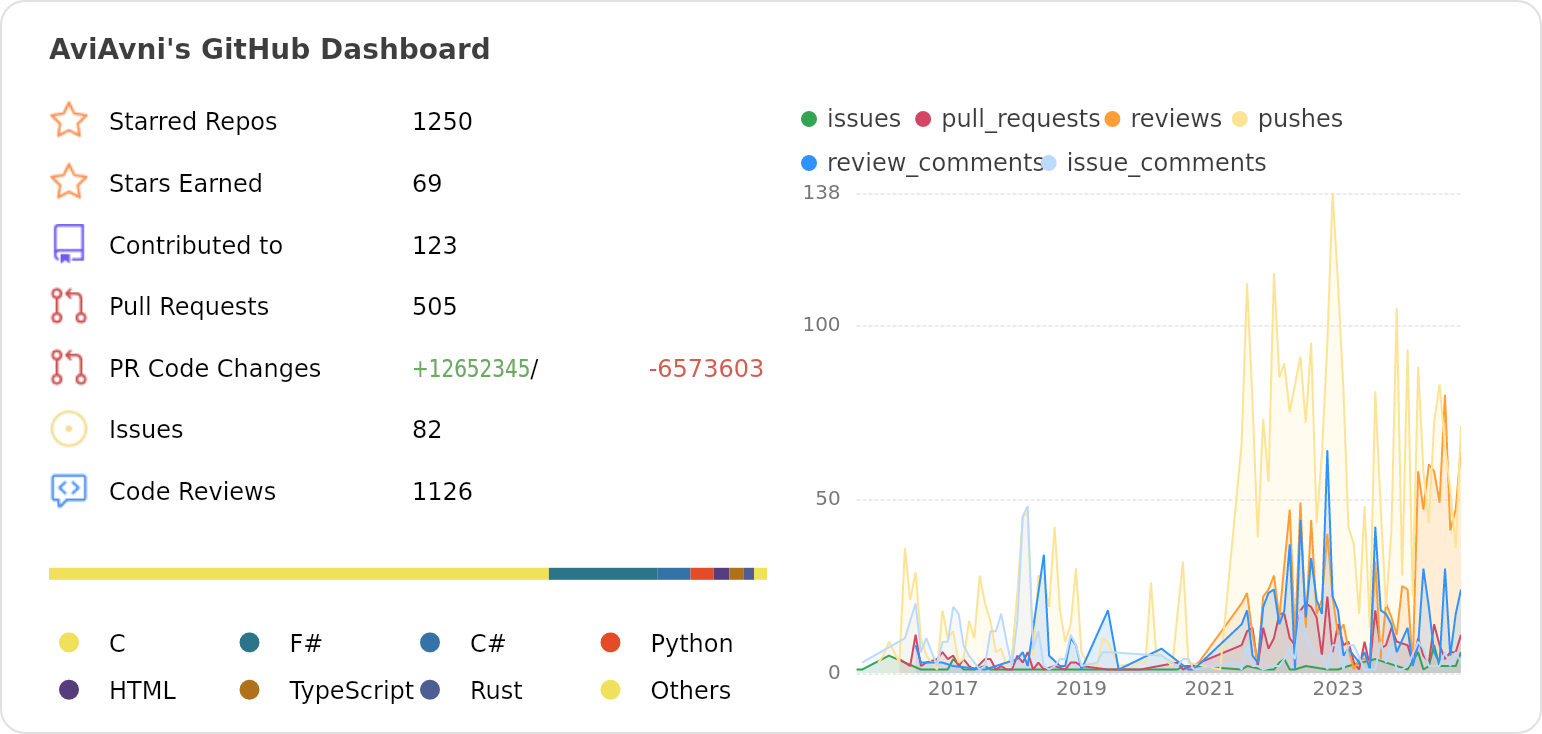Viewport: 1542px width, 734px height.
Task: Click the deletions count -6573603
Action: click(706, 369)
